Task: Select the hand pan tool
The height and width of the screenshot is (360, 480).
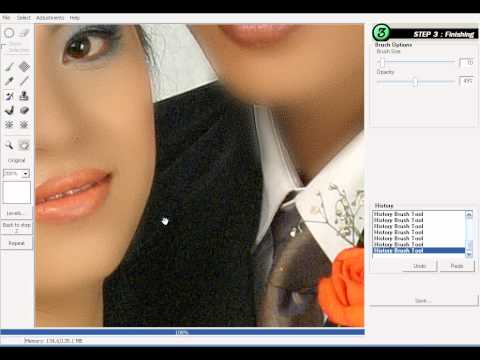Action: (x=24, y=145)
